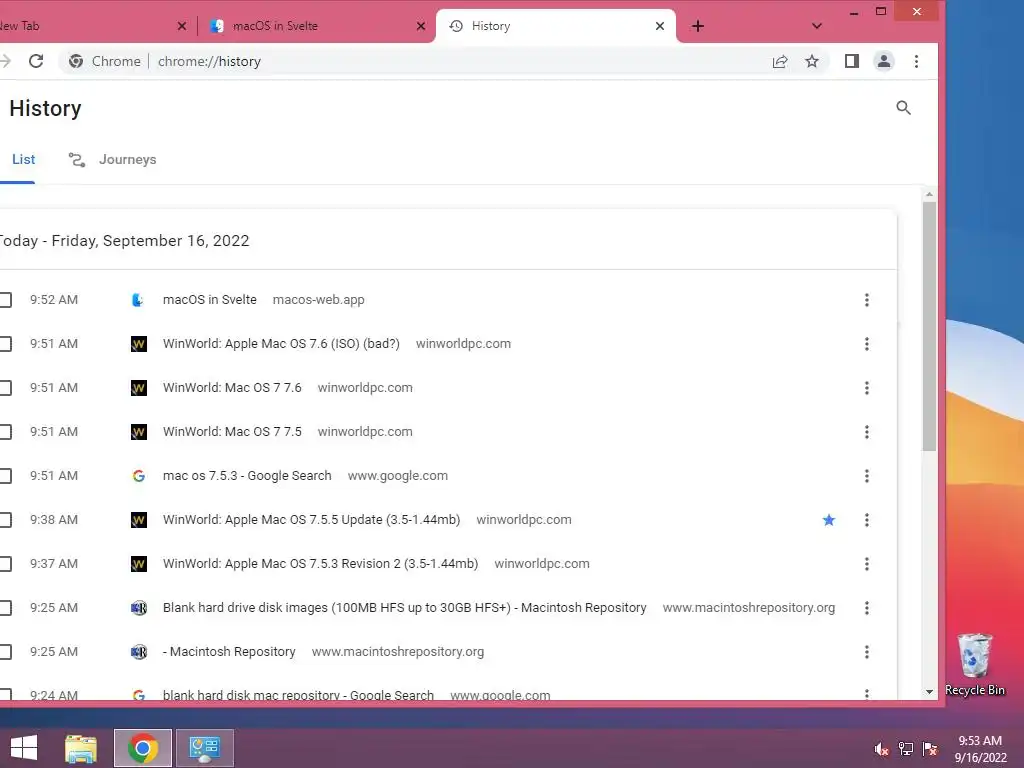
Task: Click the muted speaker tray icon
Action: [x=882, y=749]
